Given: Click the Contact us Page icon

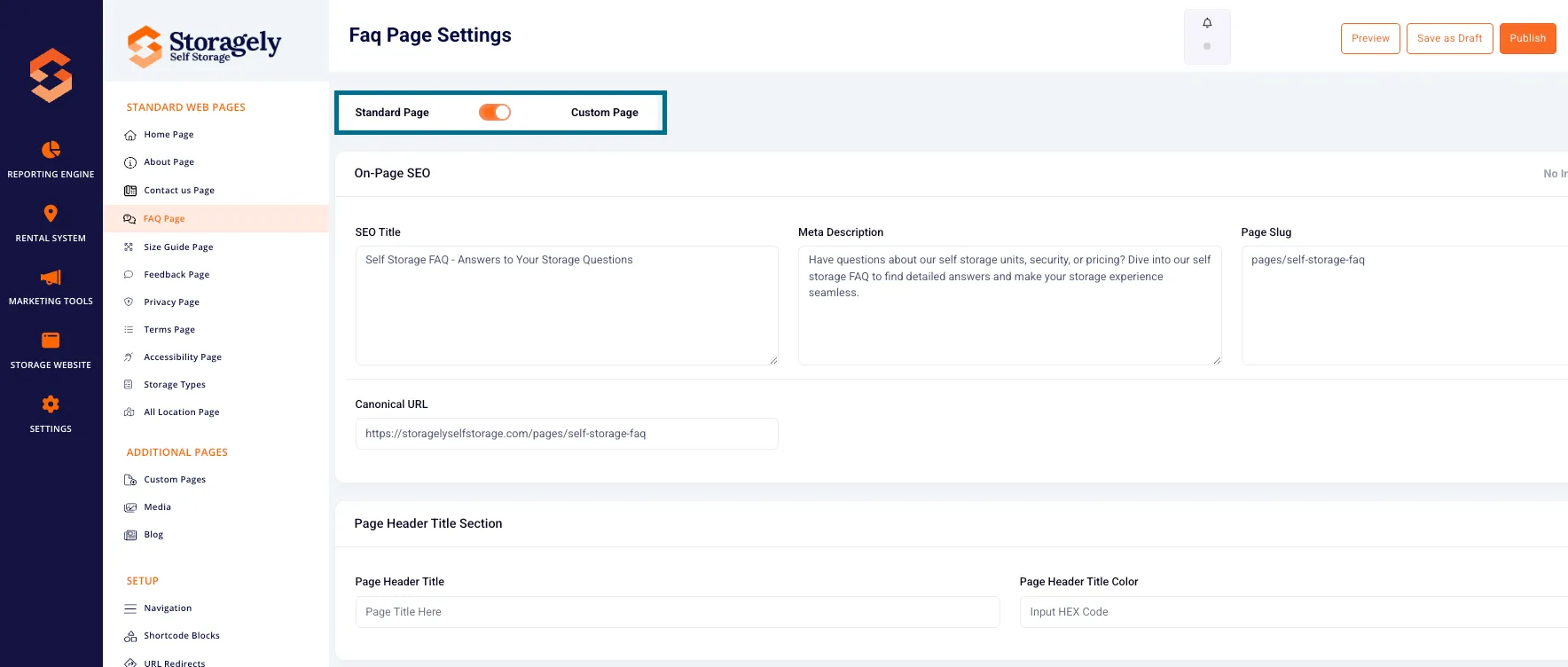Looking at the screenshot, I should tap(130, 191).
